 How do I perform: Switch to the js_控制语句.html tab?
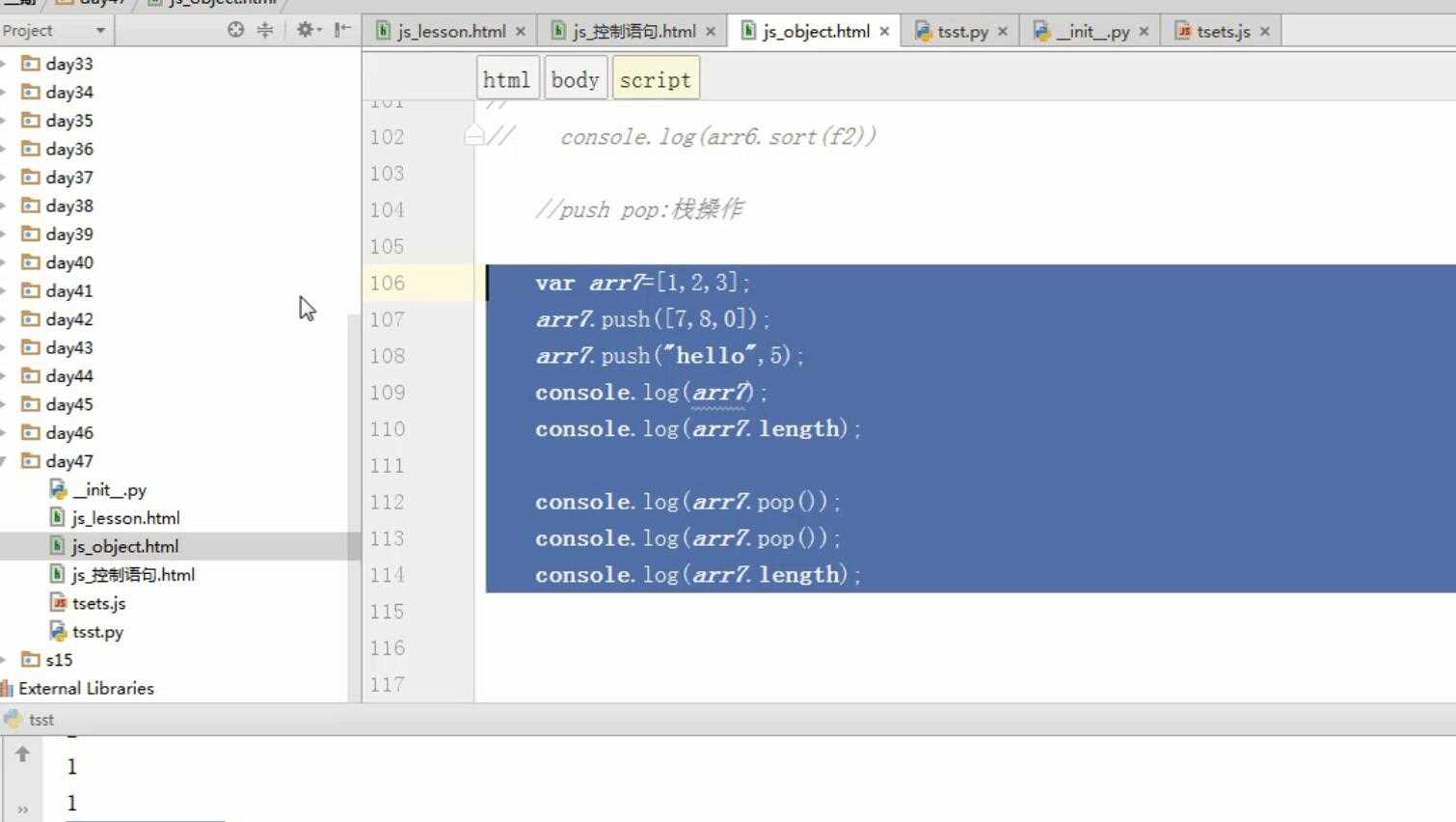coord(634,31)
